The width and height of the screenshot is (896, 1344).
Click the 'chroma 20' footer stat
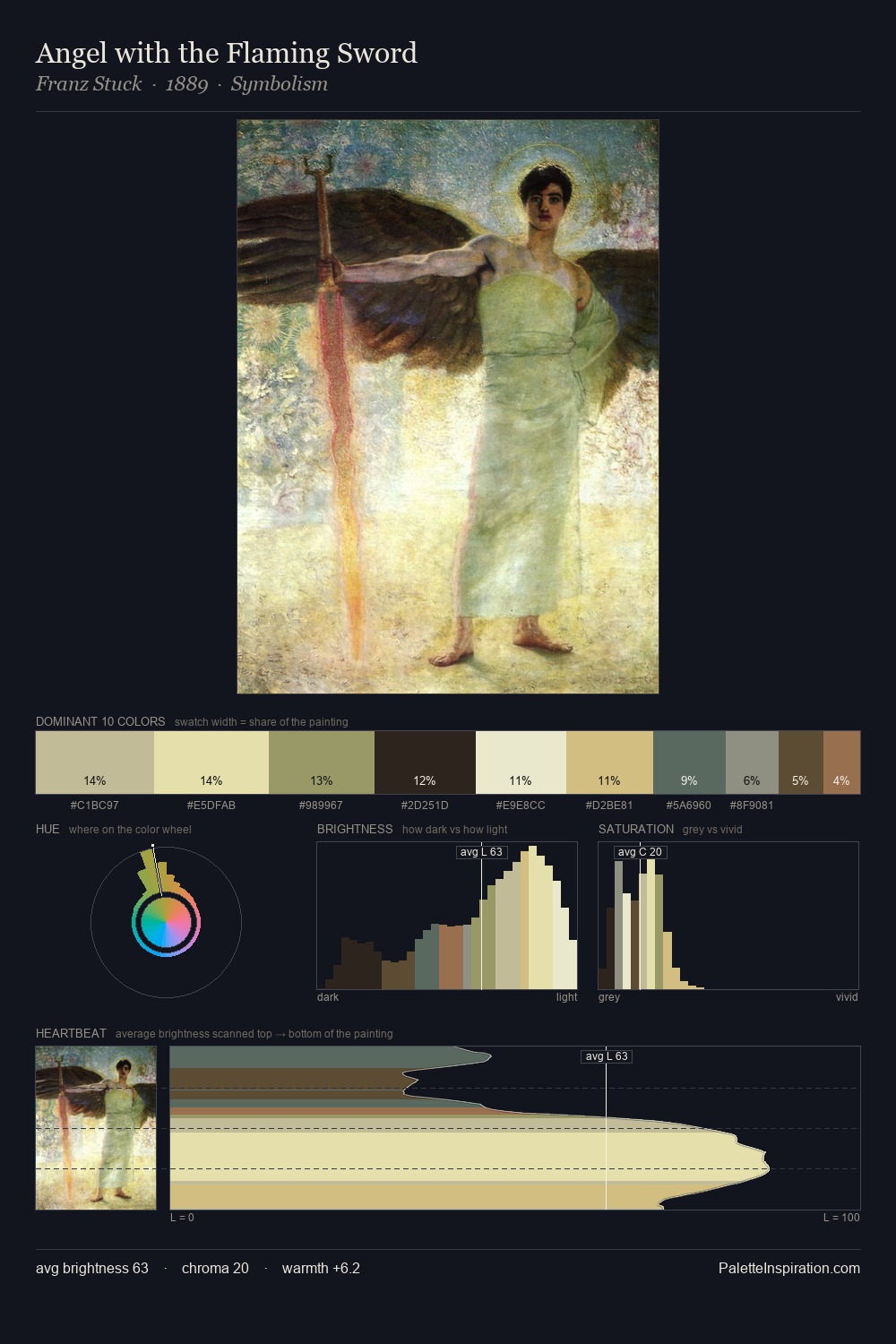pos(215,1268)
